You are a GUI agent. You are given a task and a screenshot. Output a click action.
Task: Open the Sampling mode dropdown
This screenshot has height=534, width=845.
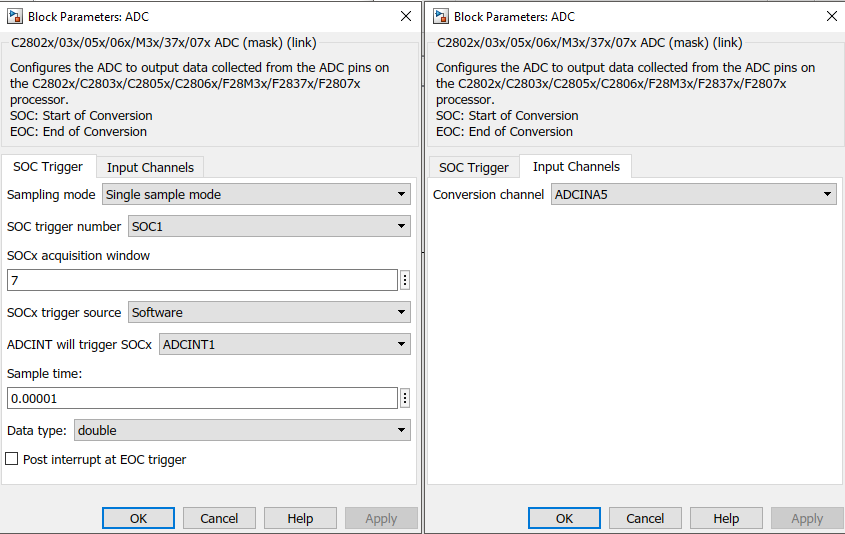coord(256,194)
